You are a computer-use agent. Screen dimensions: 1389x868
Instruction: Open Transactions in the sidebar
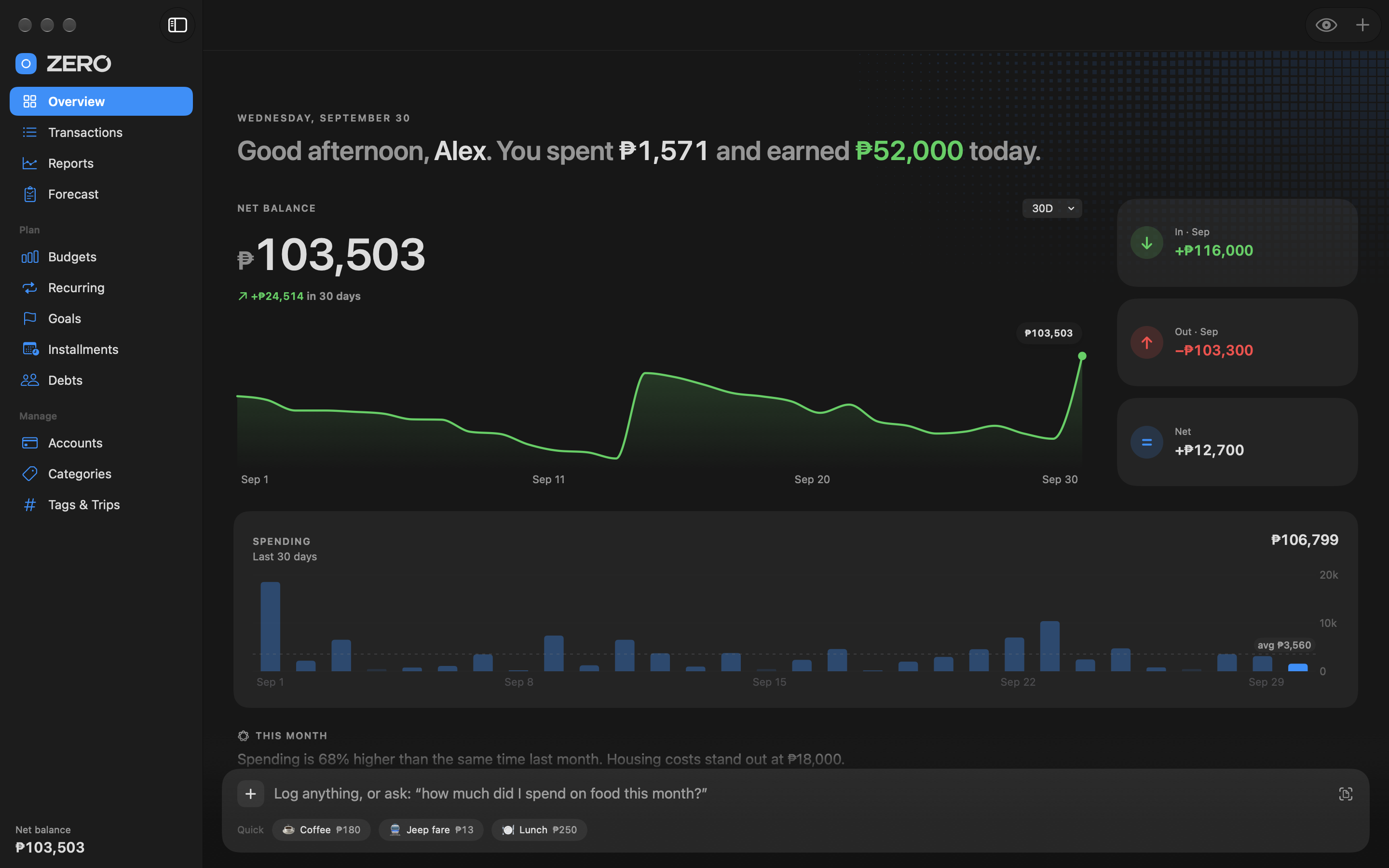click(x=101, y=133)
